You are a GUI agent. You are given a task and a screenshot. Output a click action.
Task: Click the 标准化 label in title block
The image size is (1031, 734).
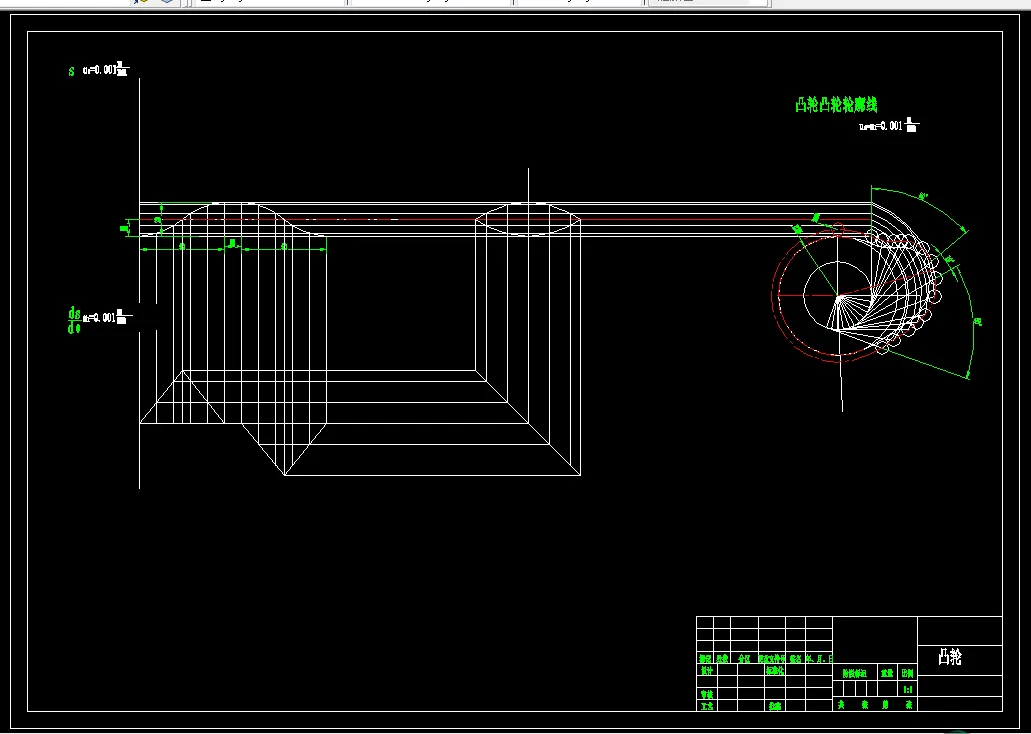pos(775,671)
